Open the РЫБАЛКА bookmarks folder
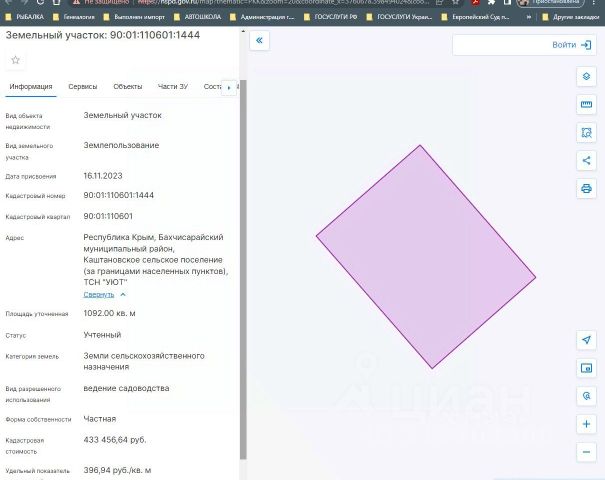605x480 pixels. point(25,17)
